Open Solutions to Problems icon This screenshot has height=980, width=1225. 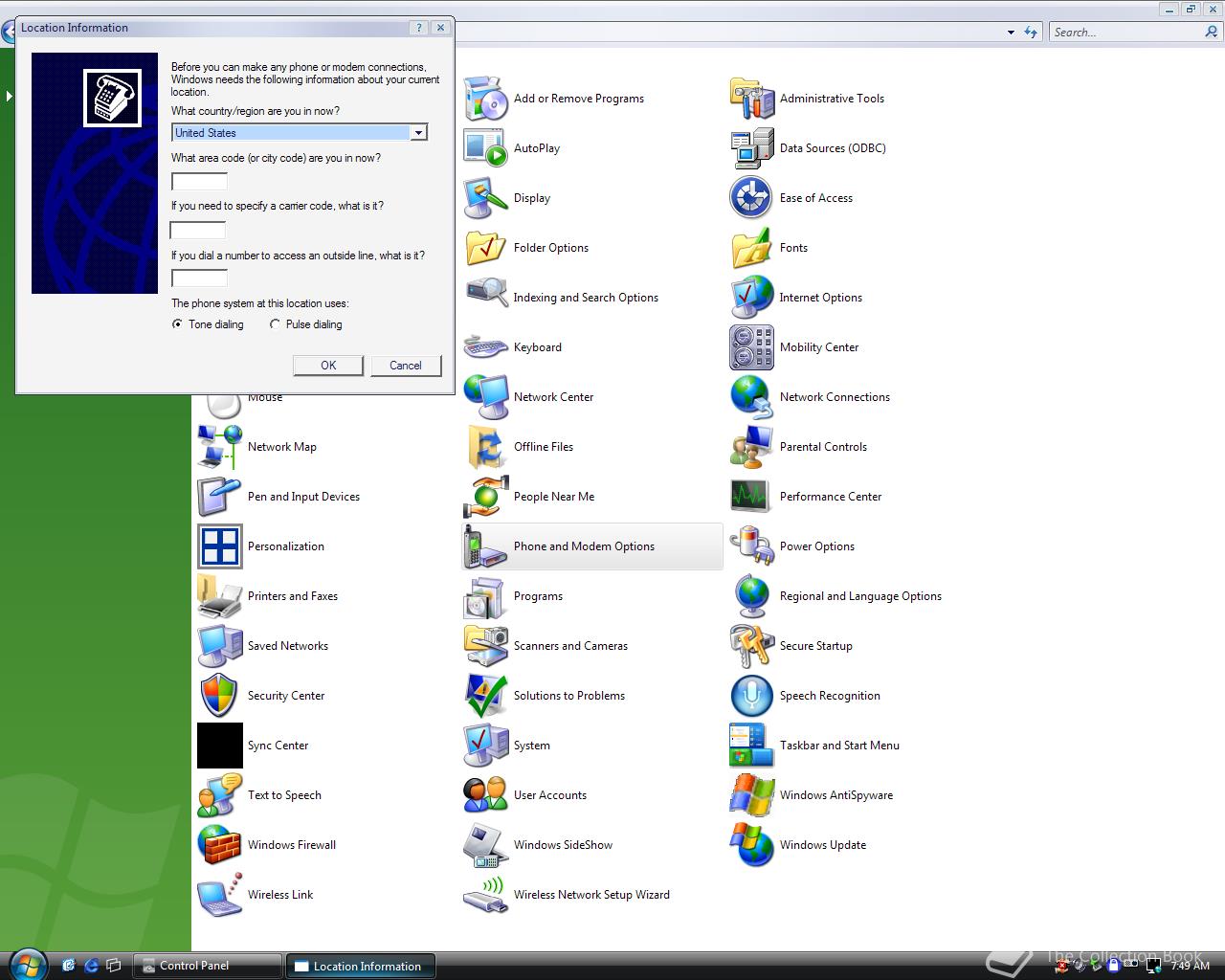[x=486, y=696]
